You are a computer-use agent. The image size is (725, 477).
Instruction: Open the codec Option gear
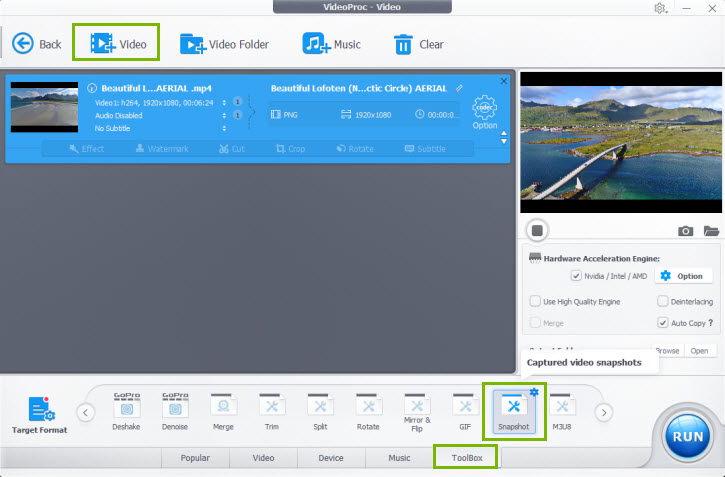coord(485,112)
